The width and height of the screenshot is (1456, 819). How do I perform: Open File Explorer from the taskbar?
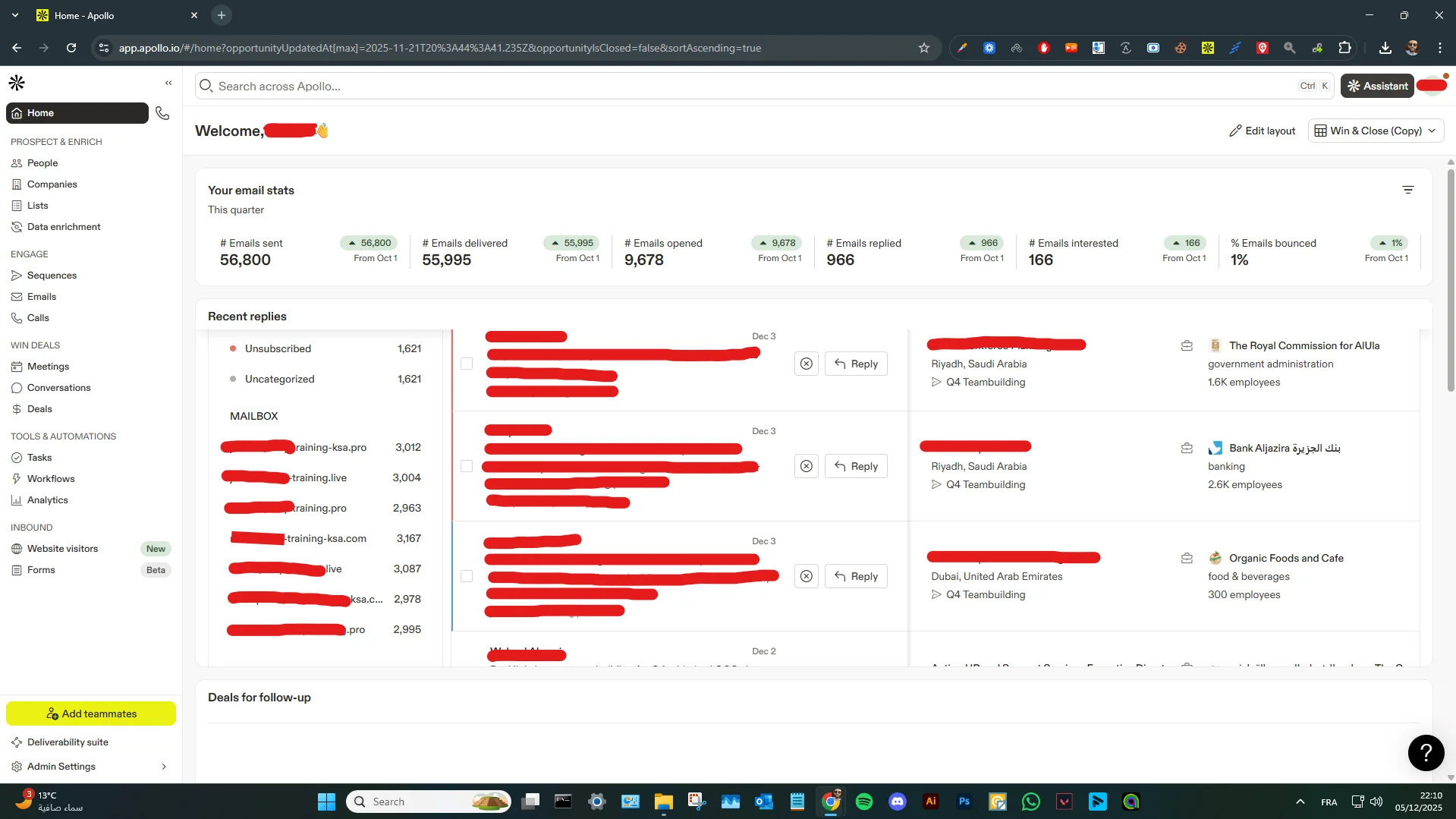coord(664,802)
